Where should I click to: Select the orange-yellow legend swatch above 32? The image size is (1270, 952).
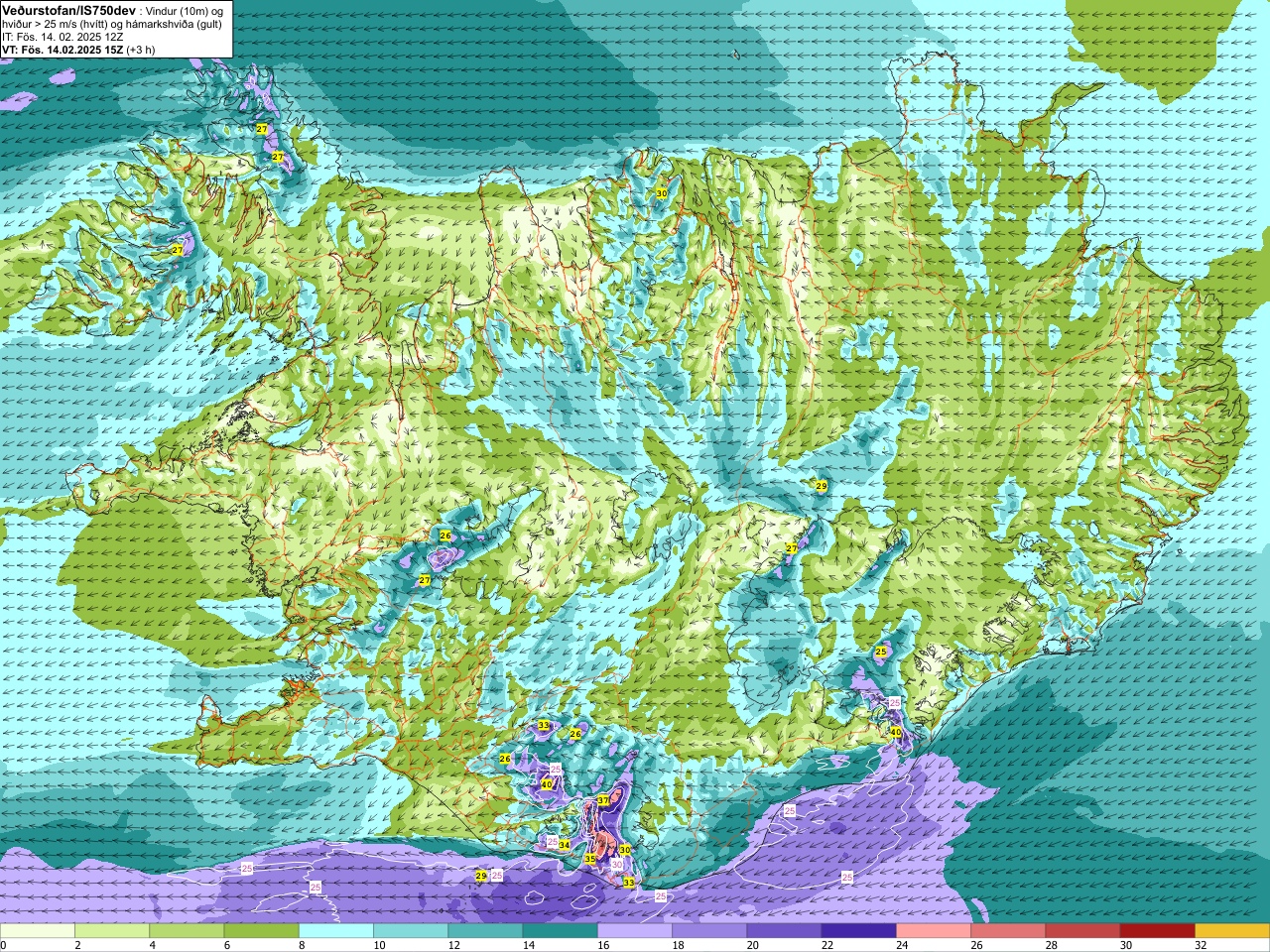coord(1232,931)
